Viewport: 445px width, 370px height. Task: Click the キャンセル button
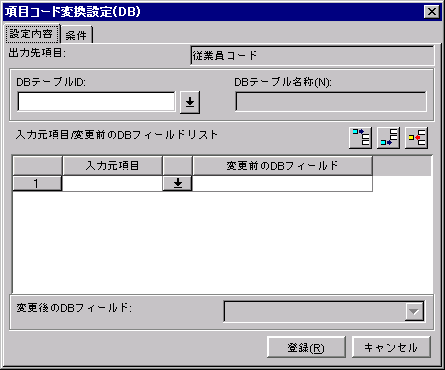point(391,347)
